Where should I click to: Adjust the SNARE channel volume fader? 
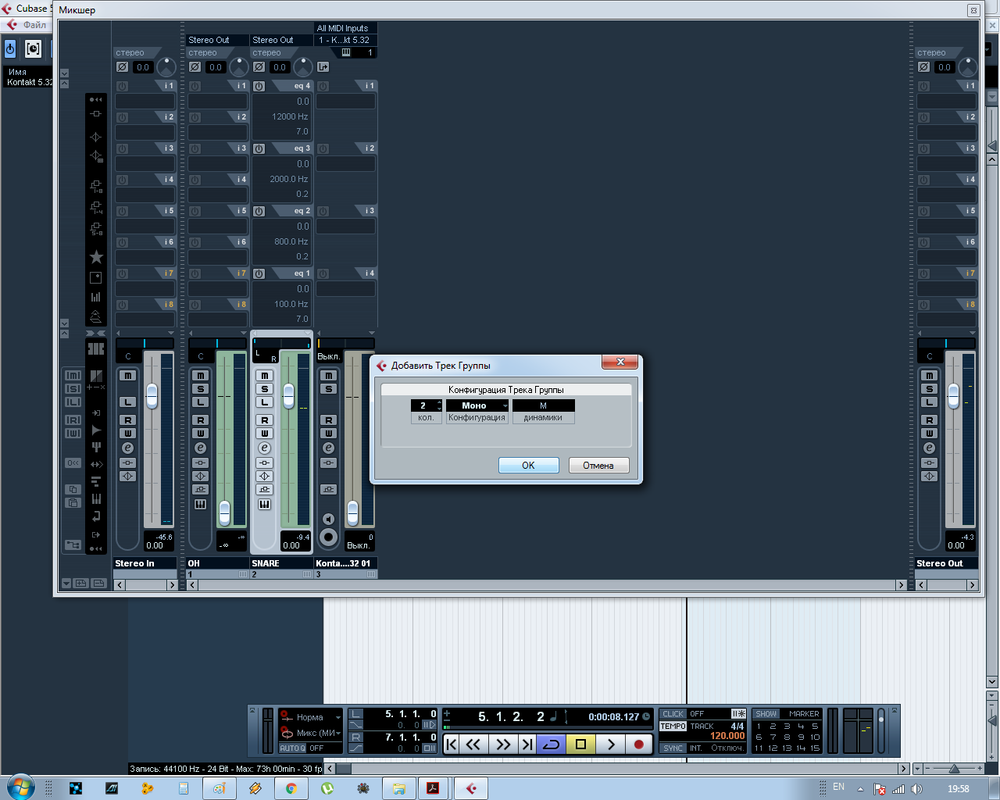point(289,396)
